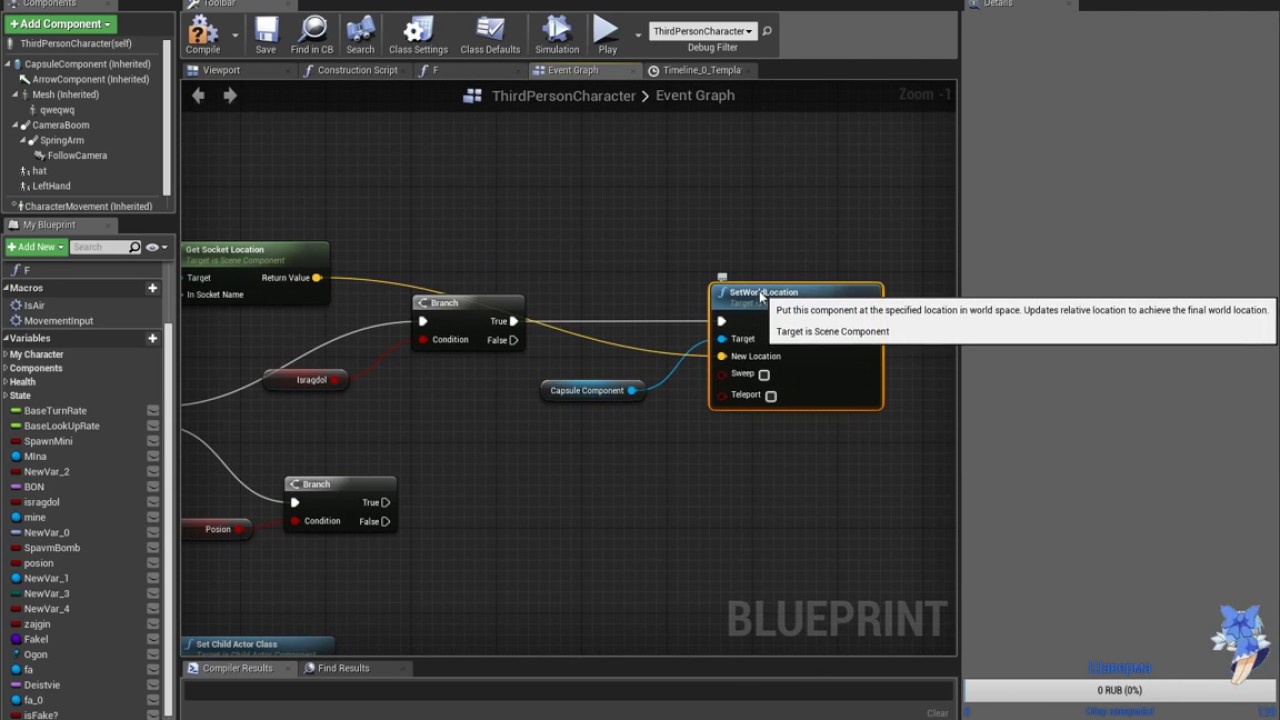Open the Timeline_0_Templa tab
Viewport: 1280px width, 720px height.
click(x=701, y=70)
